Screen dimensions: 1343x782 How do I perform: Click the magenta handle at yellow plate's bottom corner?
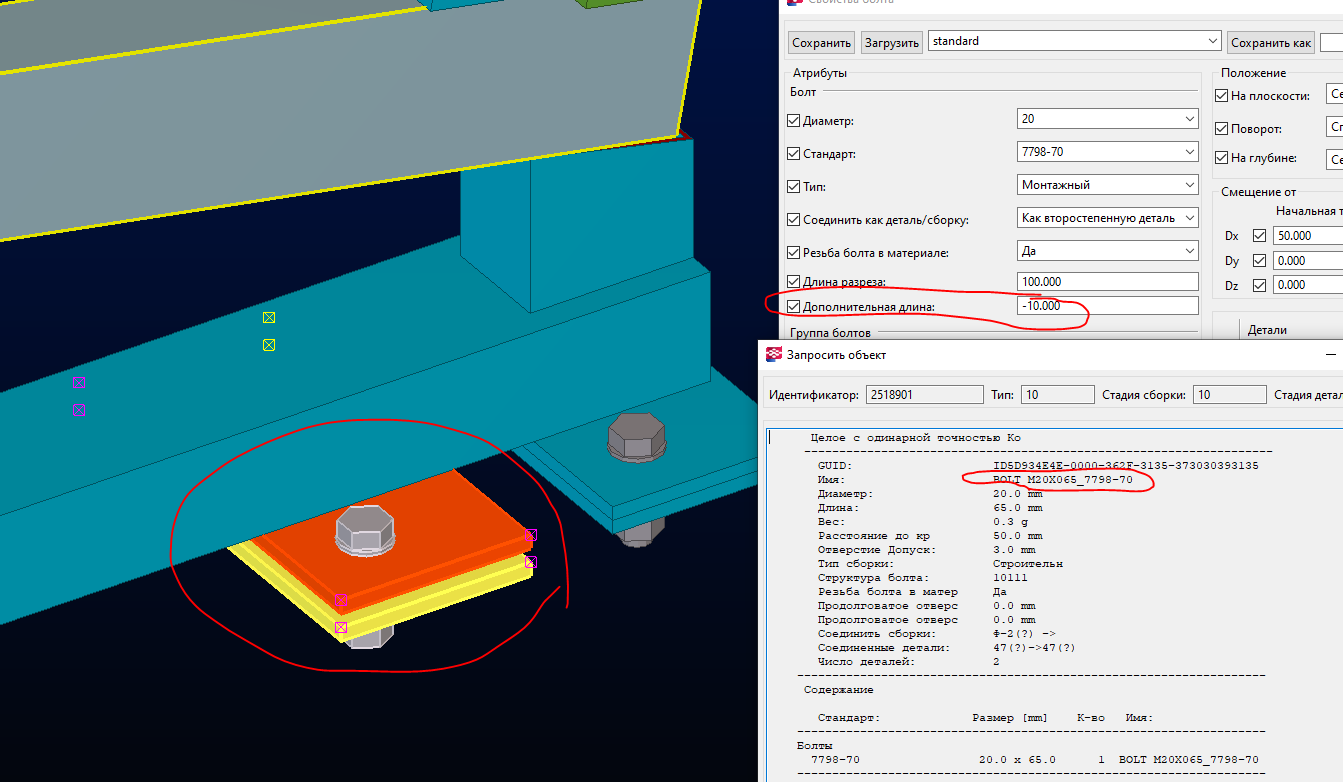pyautogui.click(x=341, y=627)
